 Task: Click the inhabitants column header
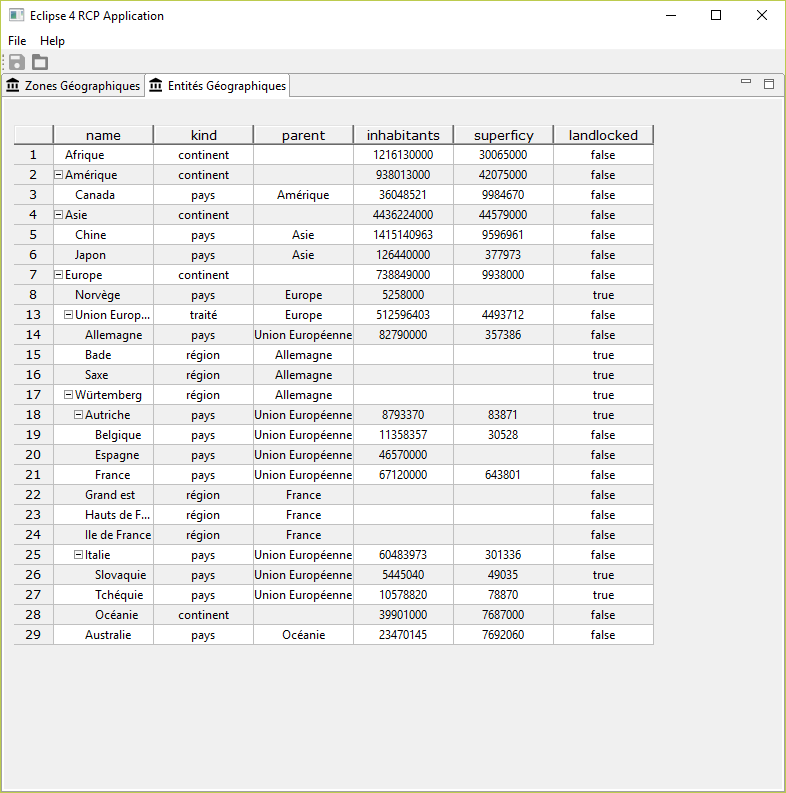[x=403, y=135]
